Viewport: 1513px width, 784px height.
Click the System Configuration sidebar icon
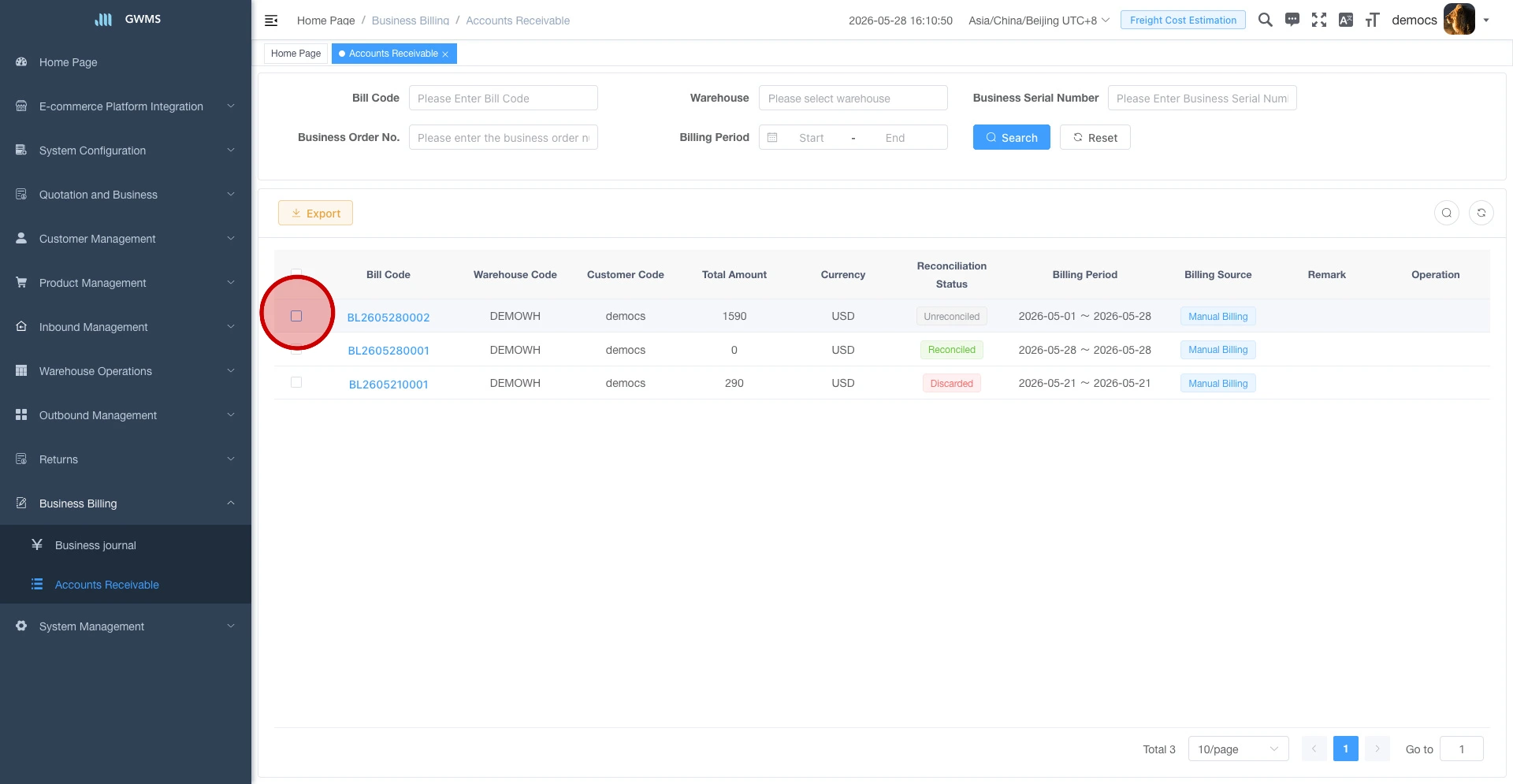pos(21,150)
